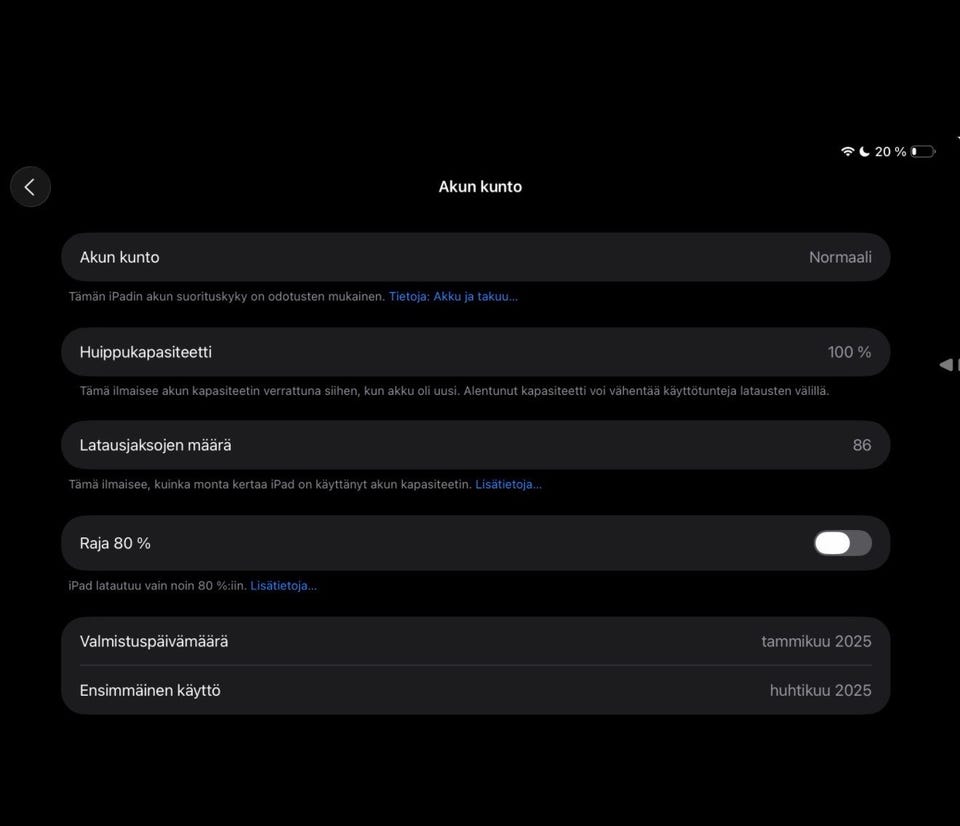Screen dimensions: 960x826
Task: Enable the Raja 80 % charge limit switch
Action: (x=842, y=543)
